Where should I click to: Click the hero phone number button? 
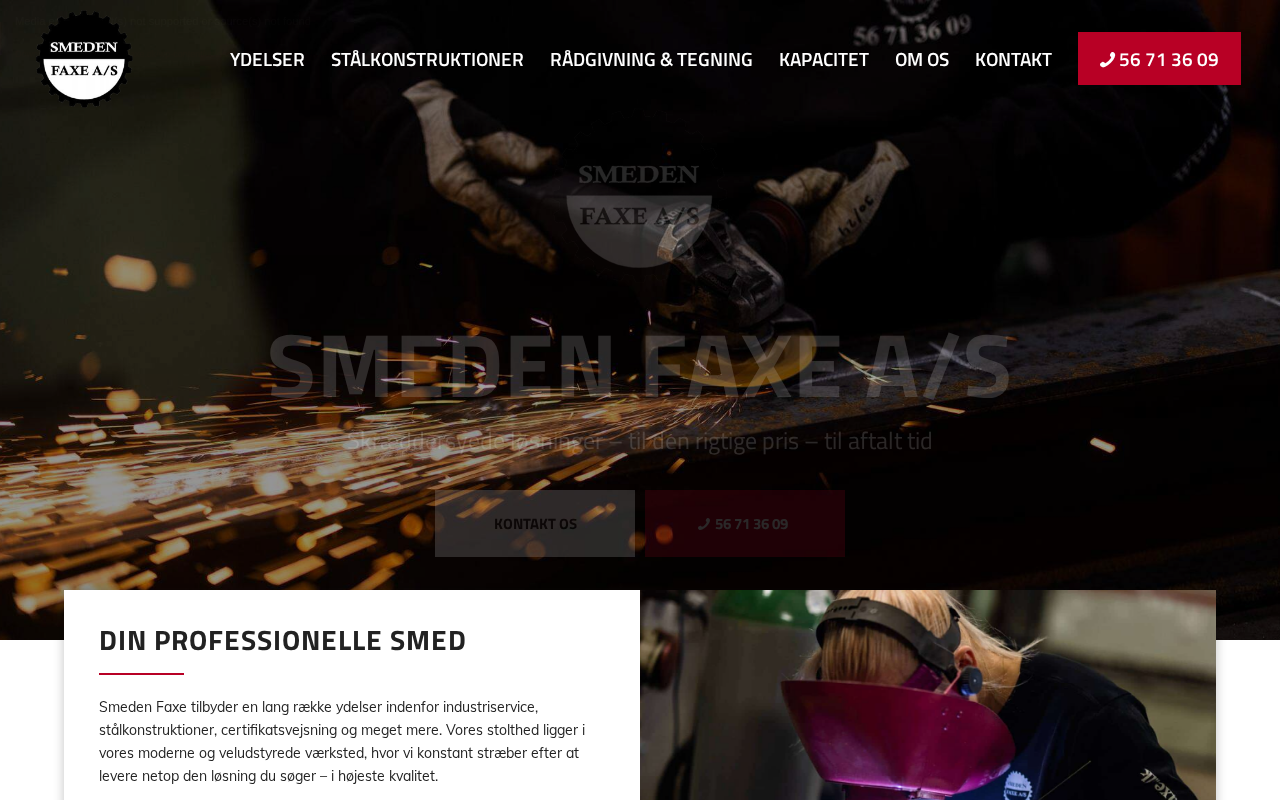745,523
